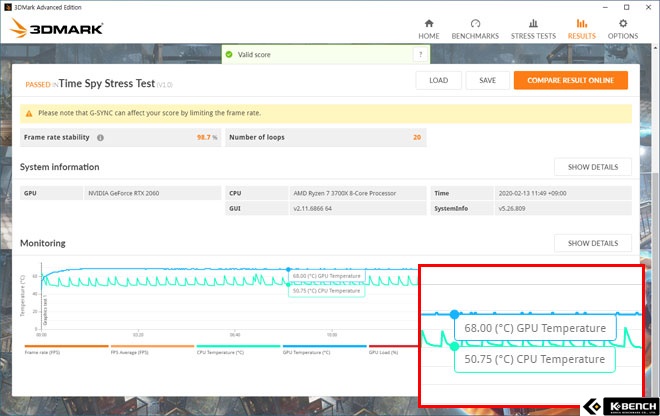Select the FPS Average (FPS) legend
The width and height of the screenshot is (660, 416).
(152, 350)
